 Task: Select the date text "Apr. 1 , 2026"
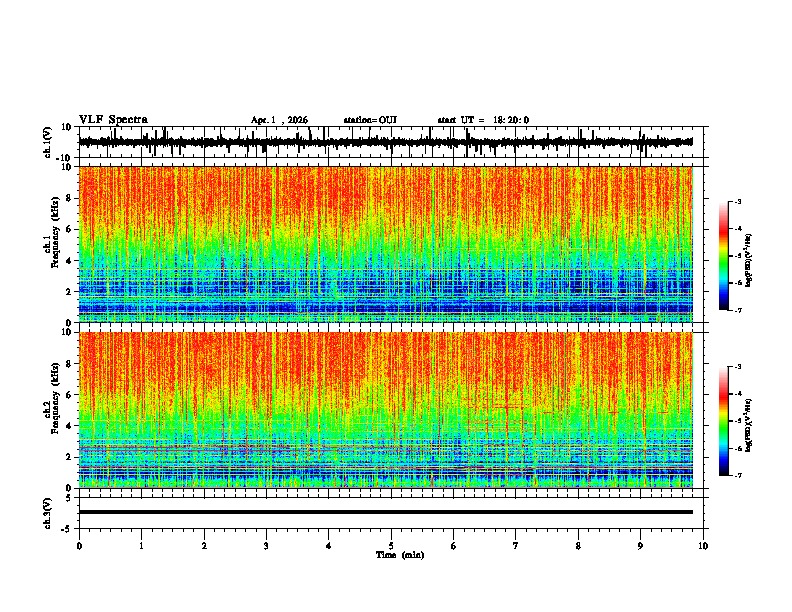279,120
